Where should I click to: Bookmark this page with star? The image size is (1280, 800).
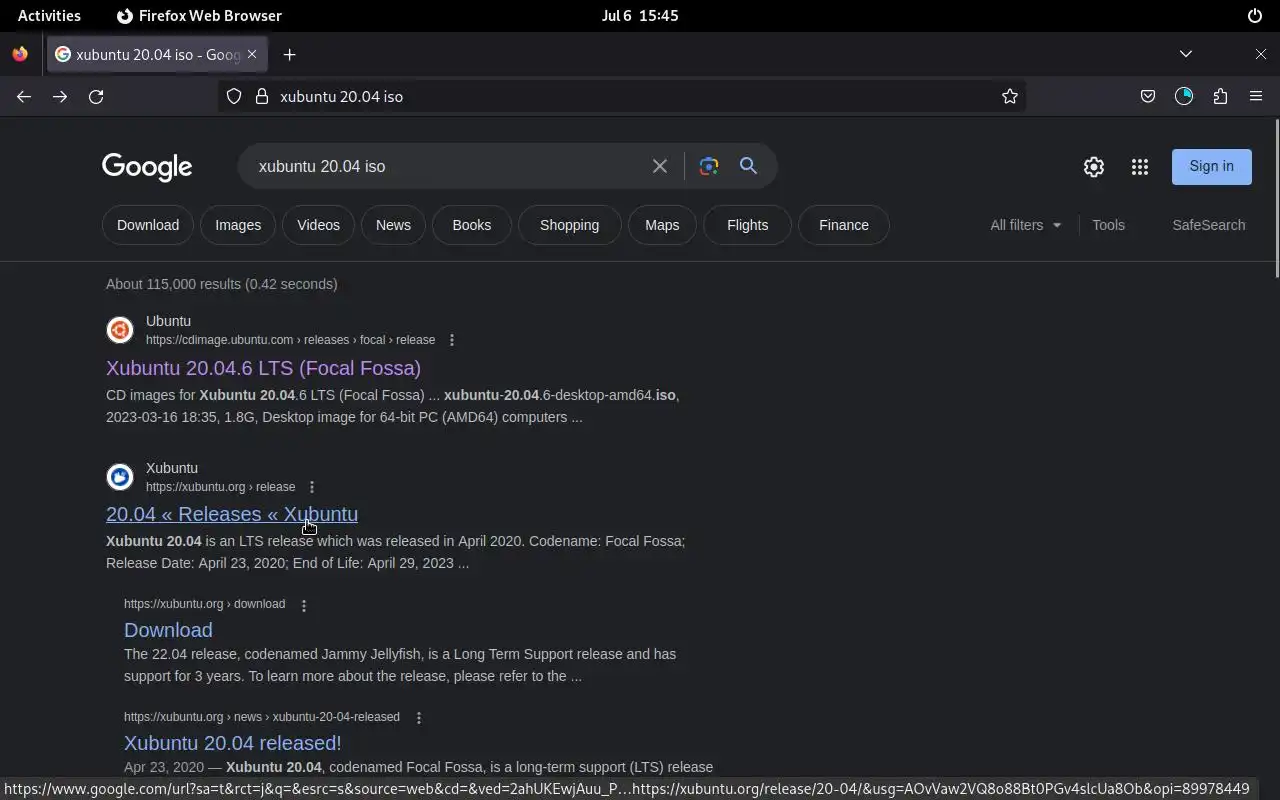point(1010,96)
